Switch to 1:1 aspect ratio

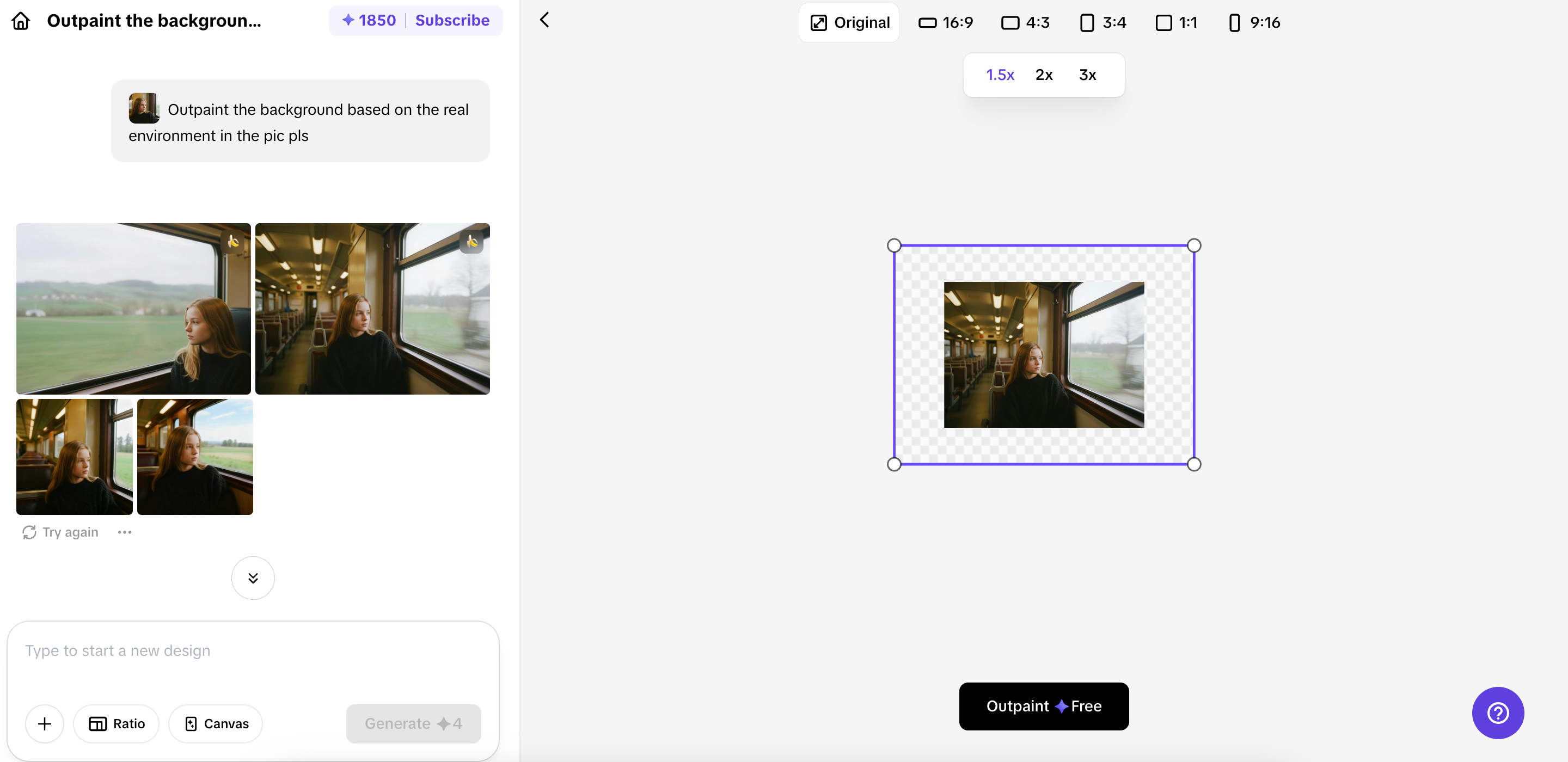[1176, 22]
